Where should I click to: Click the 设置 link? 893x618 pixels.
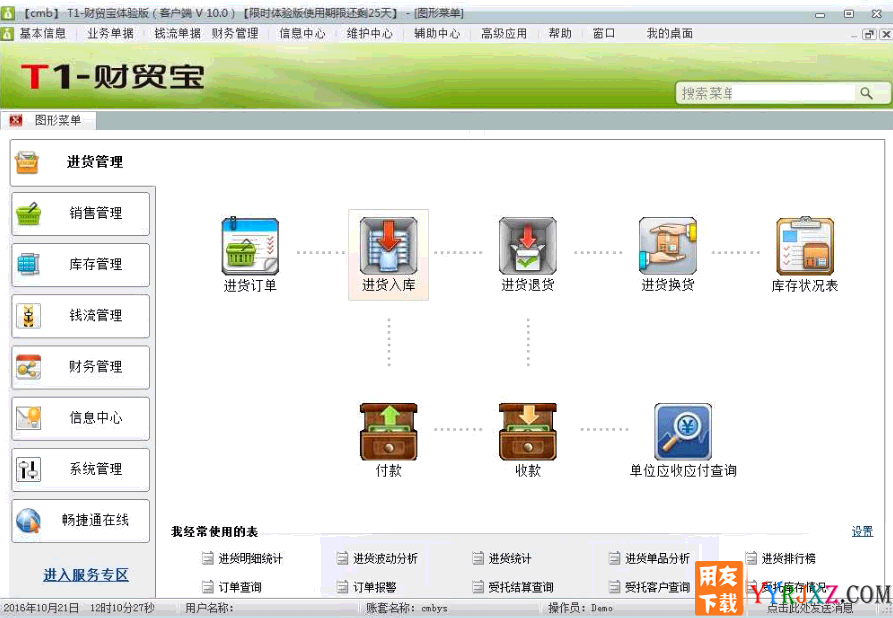pyautogui.click(x=861, y=531)
